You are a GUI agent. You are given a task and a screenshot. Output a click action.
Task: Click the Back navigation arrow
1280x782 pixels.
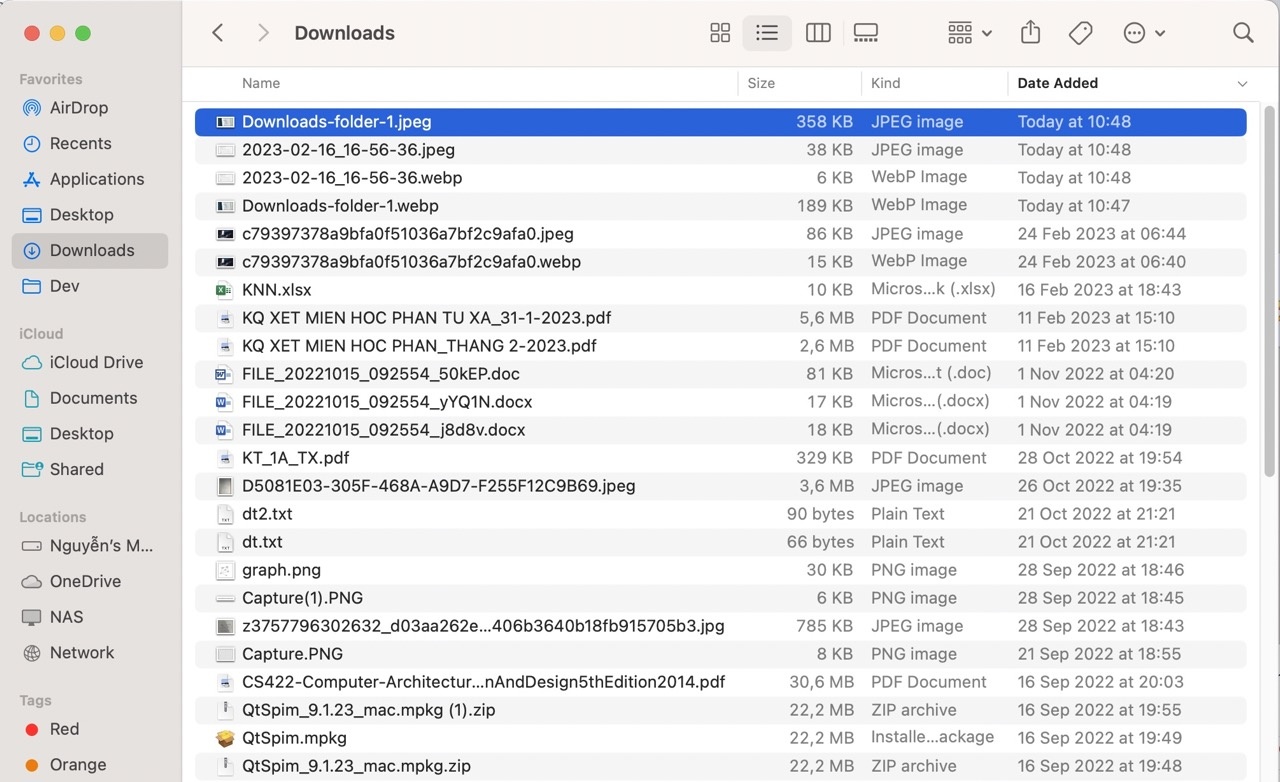click(217, 32)
